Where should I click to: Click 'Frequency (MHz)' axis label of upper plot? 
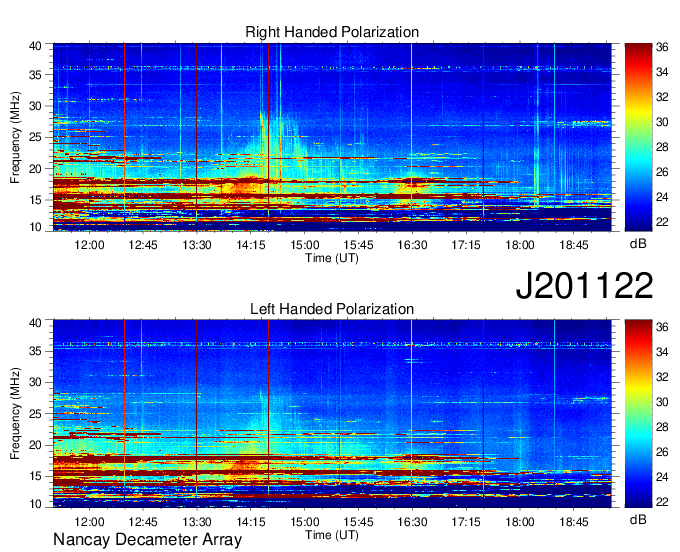coord(15,137)
